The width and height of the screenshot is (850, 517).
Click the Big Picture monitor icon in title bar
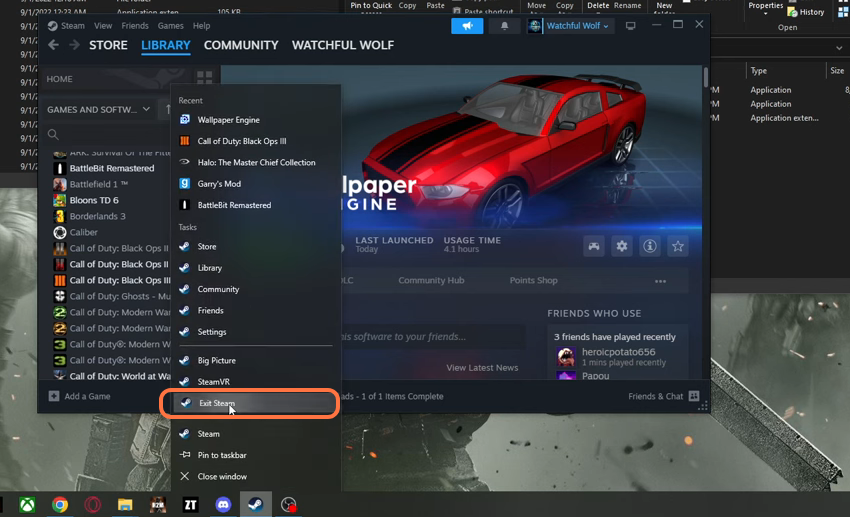pos(630,25)
